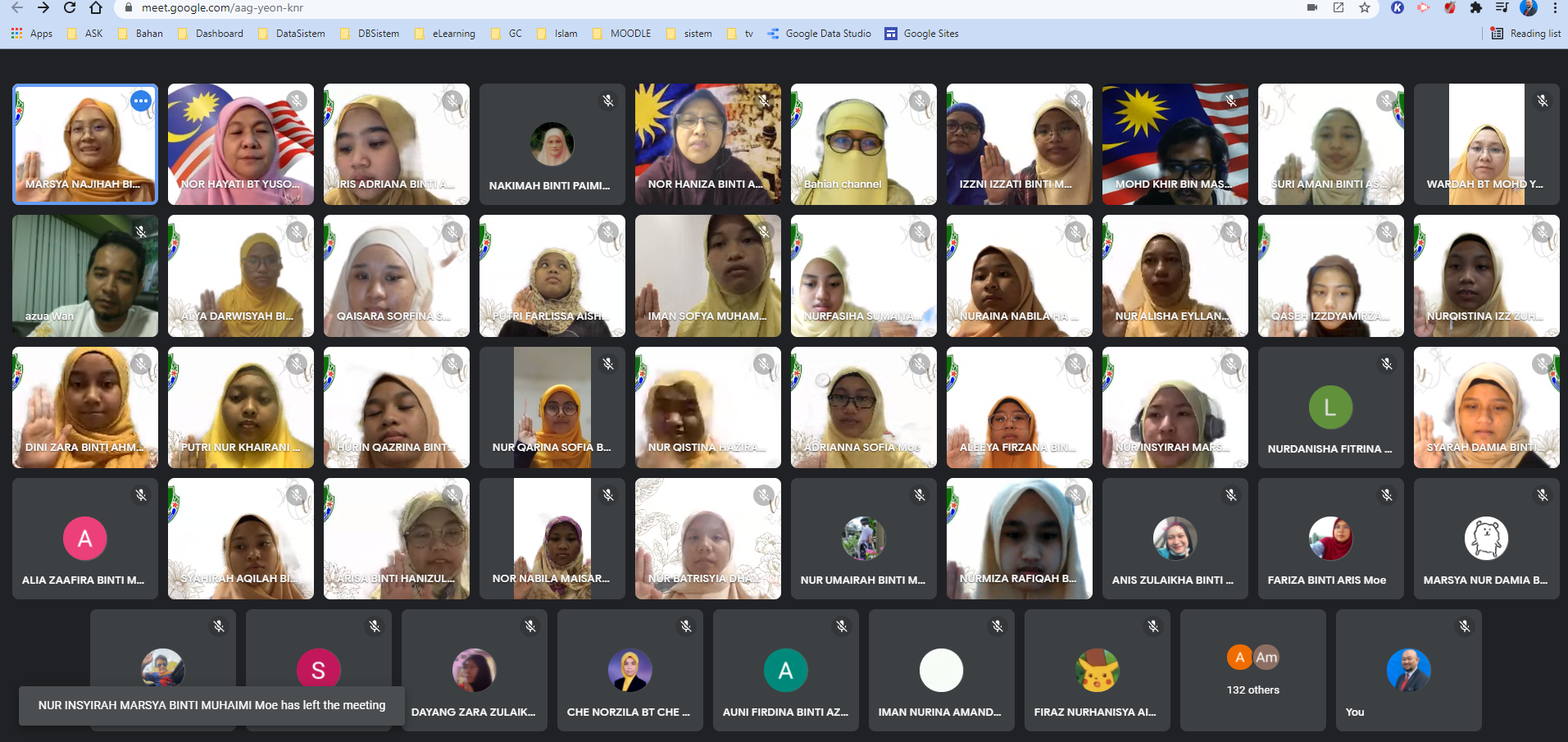Open the Google Sites bookmark

click(921, 34)
